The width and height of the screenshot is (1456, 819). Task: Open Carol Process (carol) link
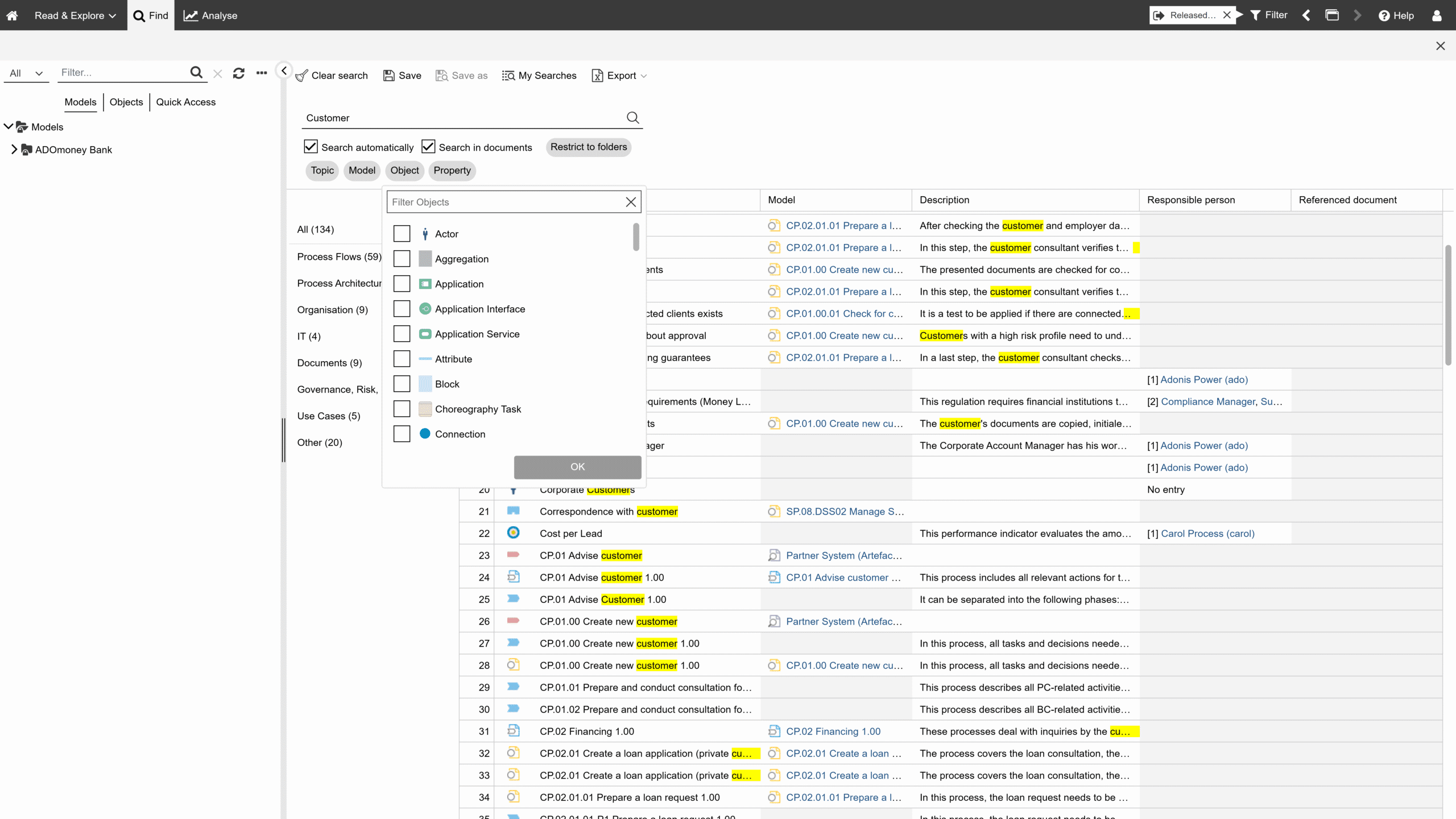click(x=1207, y=533)
